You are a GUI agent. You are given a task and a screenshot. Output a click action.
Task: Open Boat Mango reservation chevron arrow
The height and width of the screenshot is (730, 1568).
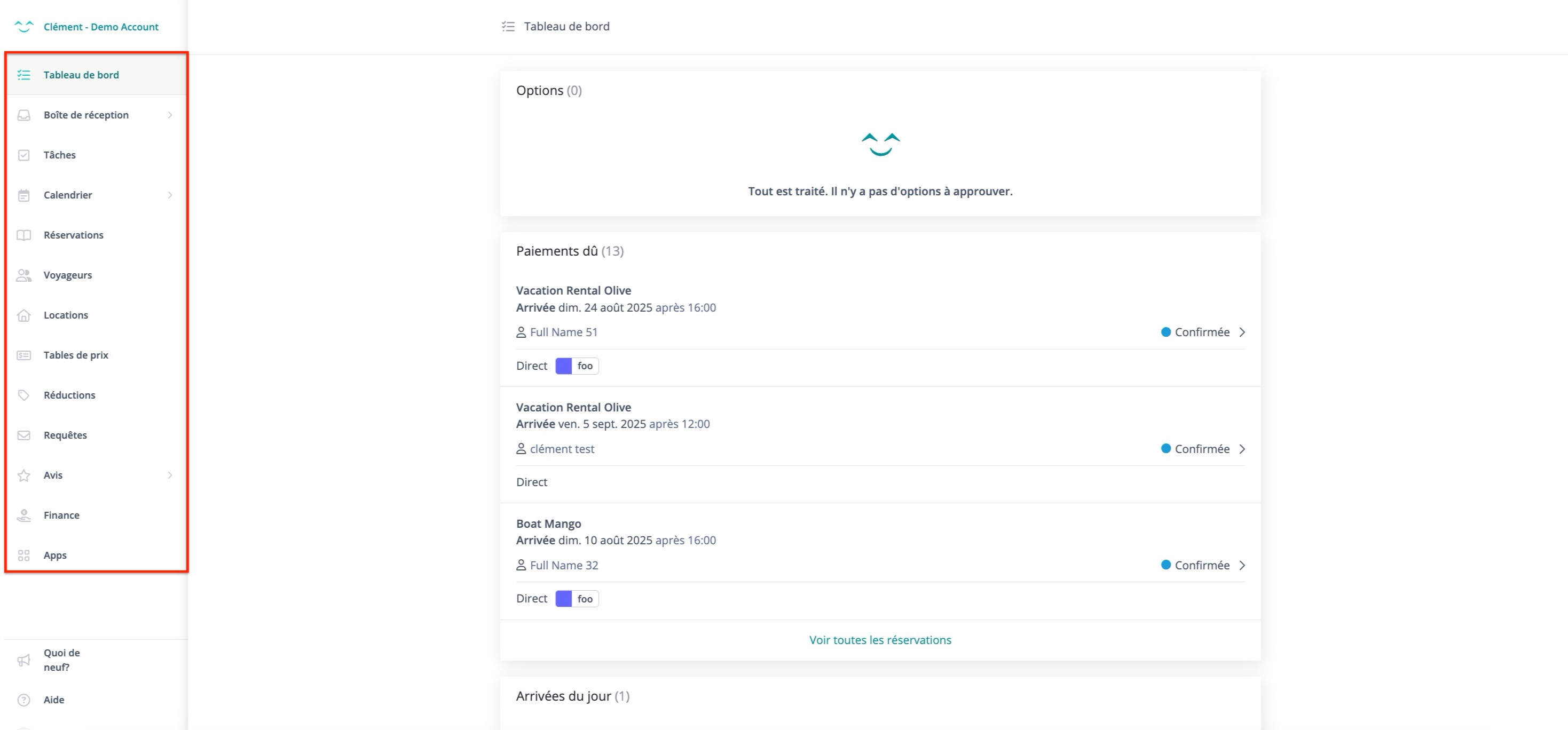(x=1242, y=565)
